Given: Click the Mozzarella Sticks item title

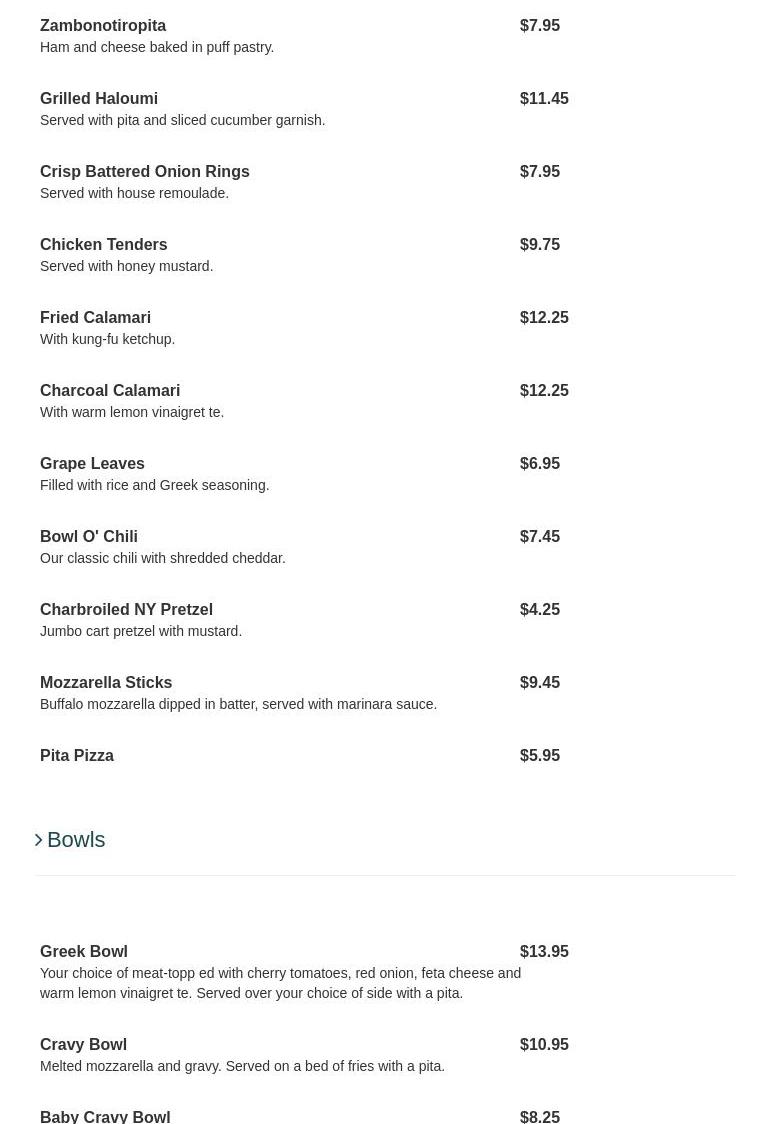Looking at the screenshot, I should (x=106, y=683).
